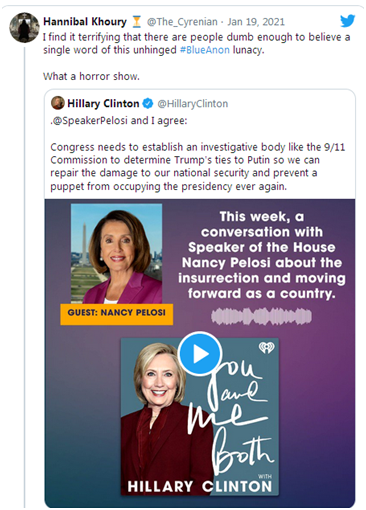Viewport: 366px width, 510px height.
Task: Click the iHeartRadio logo icon
Action: [267, 347]
